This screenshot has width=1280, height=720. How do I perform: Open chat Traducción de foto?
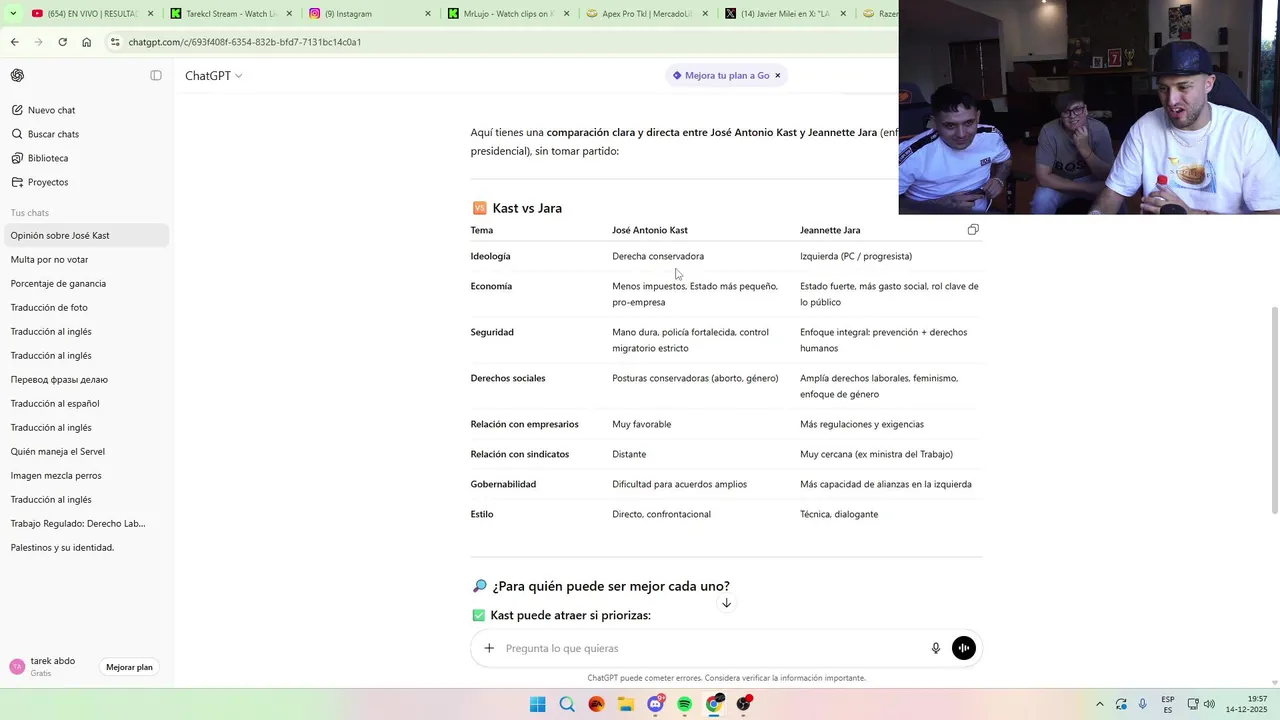[87, 308]
